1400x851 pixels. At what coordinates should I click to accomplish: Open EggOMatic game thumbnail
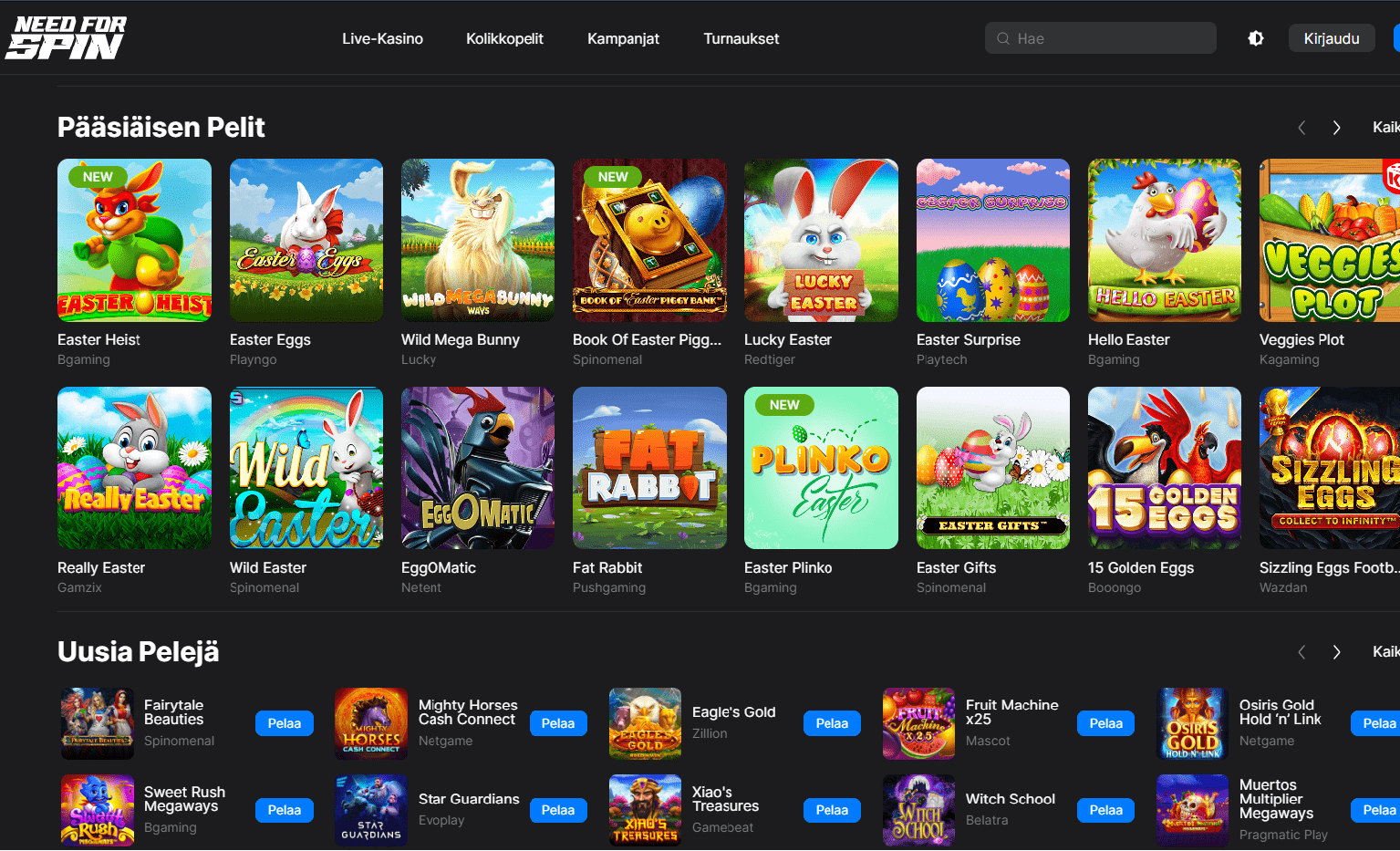click(x=478, y=468)
